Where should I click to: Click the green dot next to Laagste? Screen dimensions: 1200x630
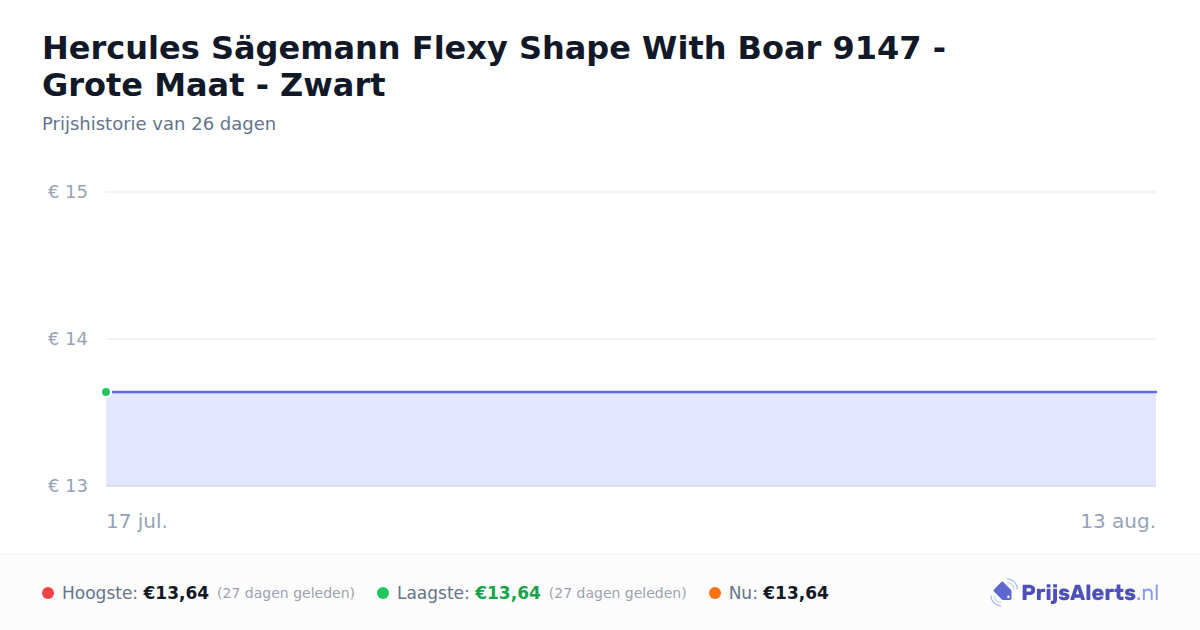click(383, 593)
